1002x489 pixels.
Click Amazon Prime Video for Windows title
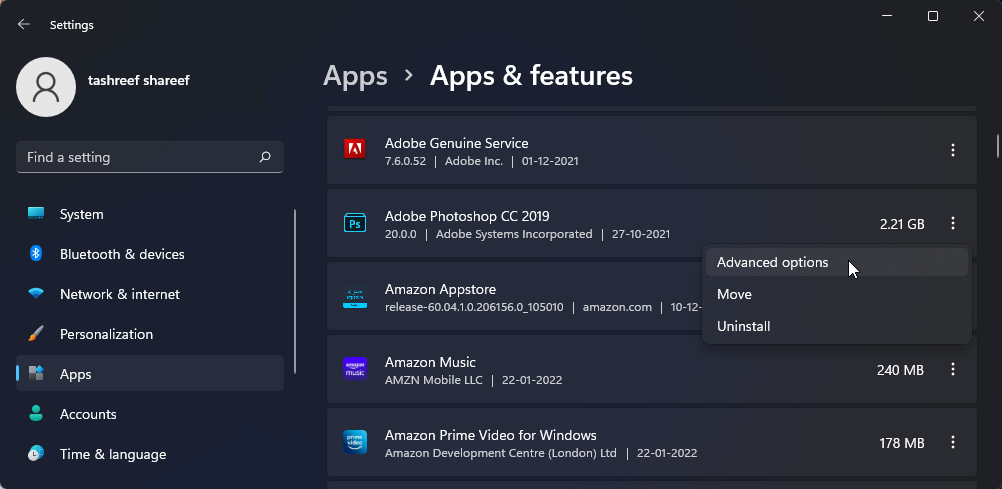(x=491, y=435)
